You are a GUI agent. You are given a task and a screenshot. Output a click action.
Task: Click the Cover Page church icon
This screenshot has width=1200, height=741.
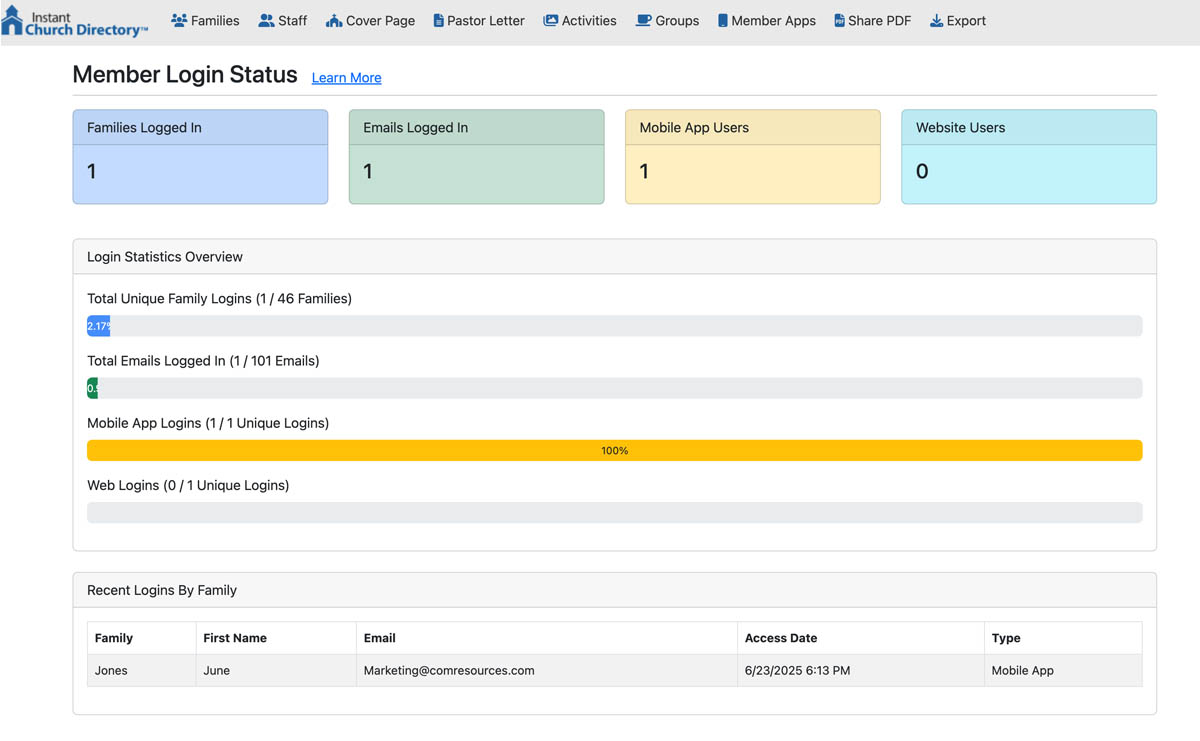pyautogui.click(x=334, y=20)
